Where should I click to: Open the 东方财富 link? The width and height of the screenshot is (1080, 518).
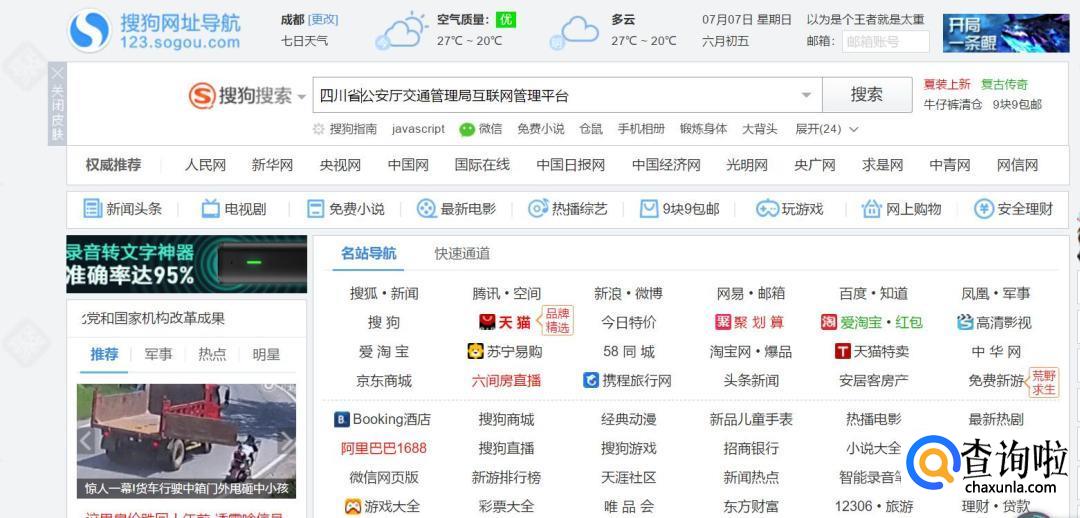(751, 506)
